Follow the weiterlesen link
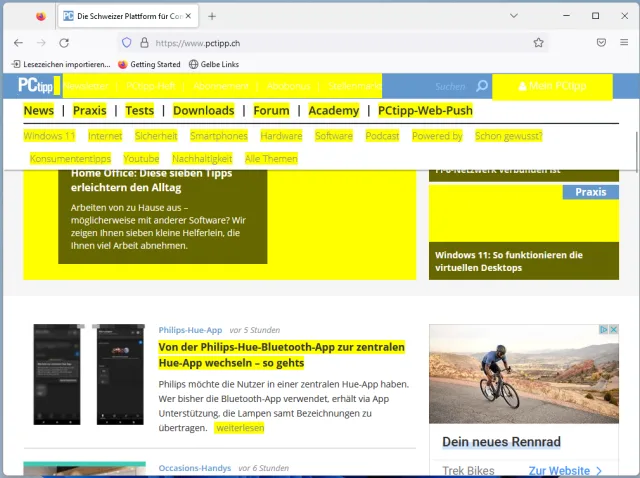Screen dimensions: 640x478 tap(240, 428)
